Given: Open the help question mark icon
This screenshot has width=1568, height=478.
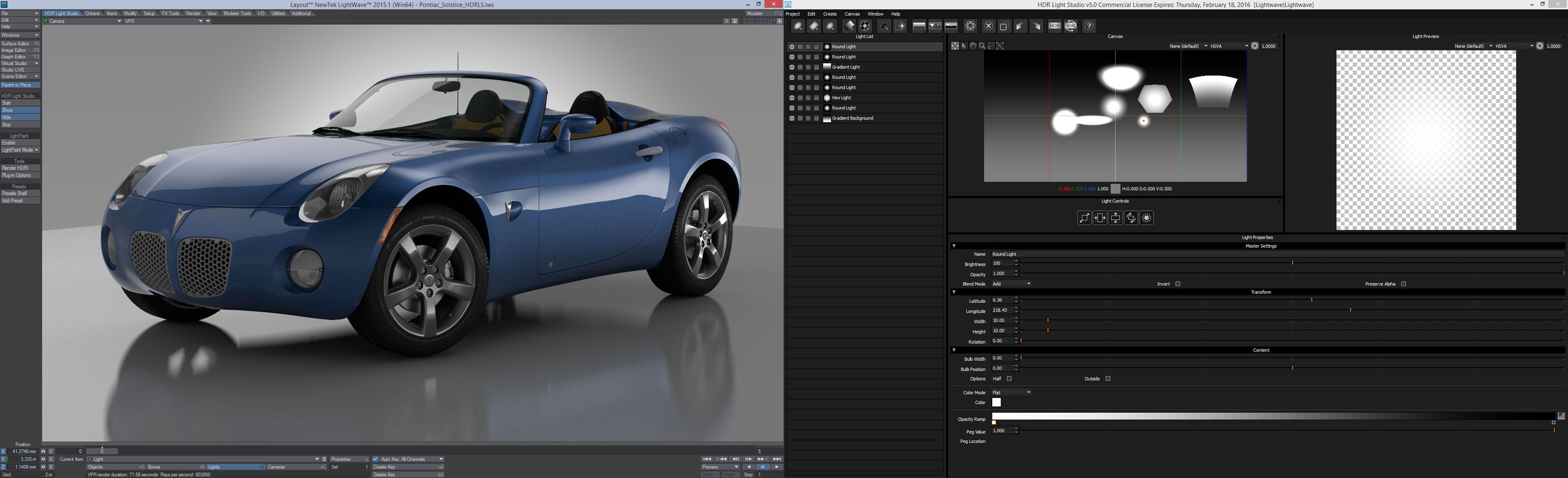Looking at the screenshot, I should click(x=1090, y=25).
